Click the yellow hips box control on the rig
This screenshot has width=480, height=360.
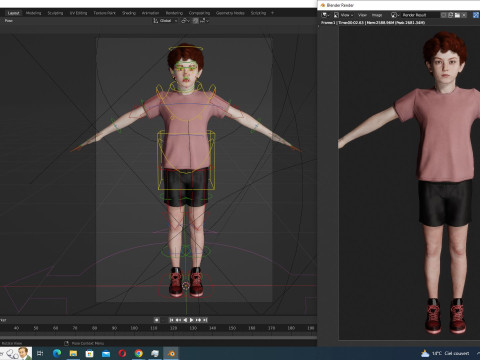pyautogui.click(x=186, y=161)
